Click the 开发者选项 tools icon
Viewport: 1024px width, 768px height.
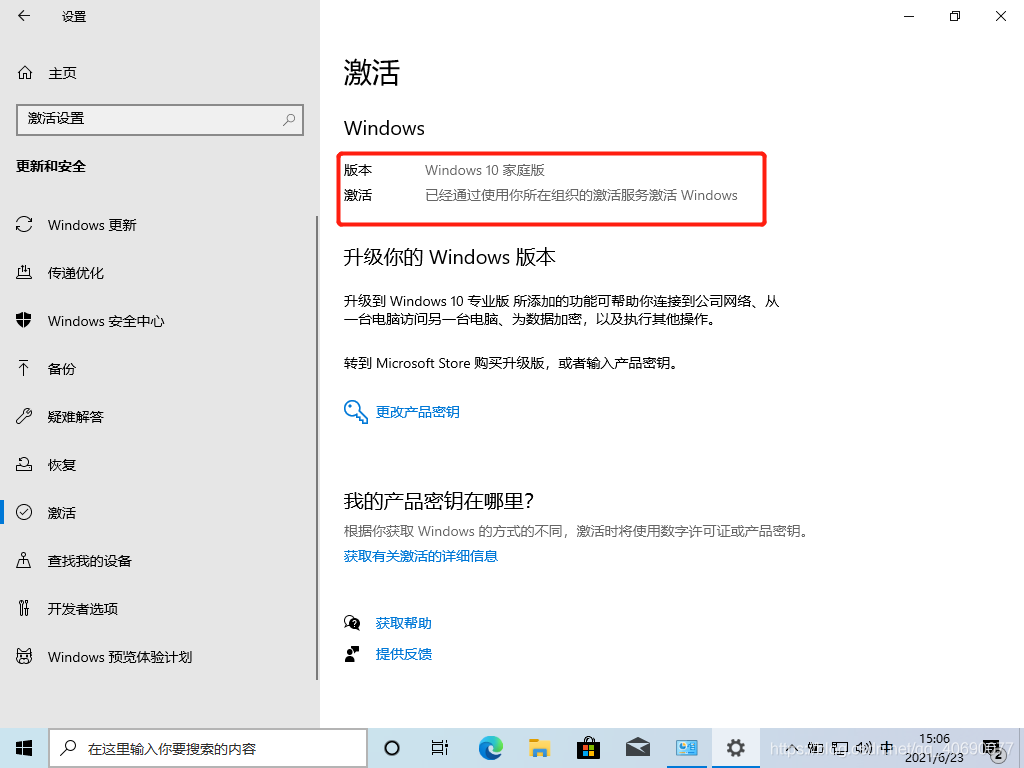click(24, 608)
